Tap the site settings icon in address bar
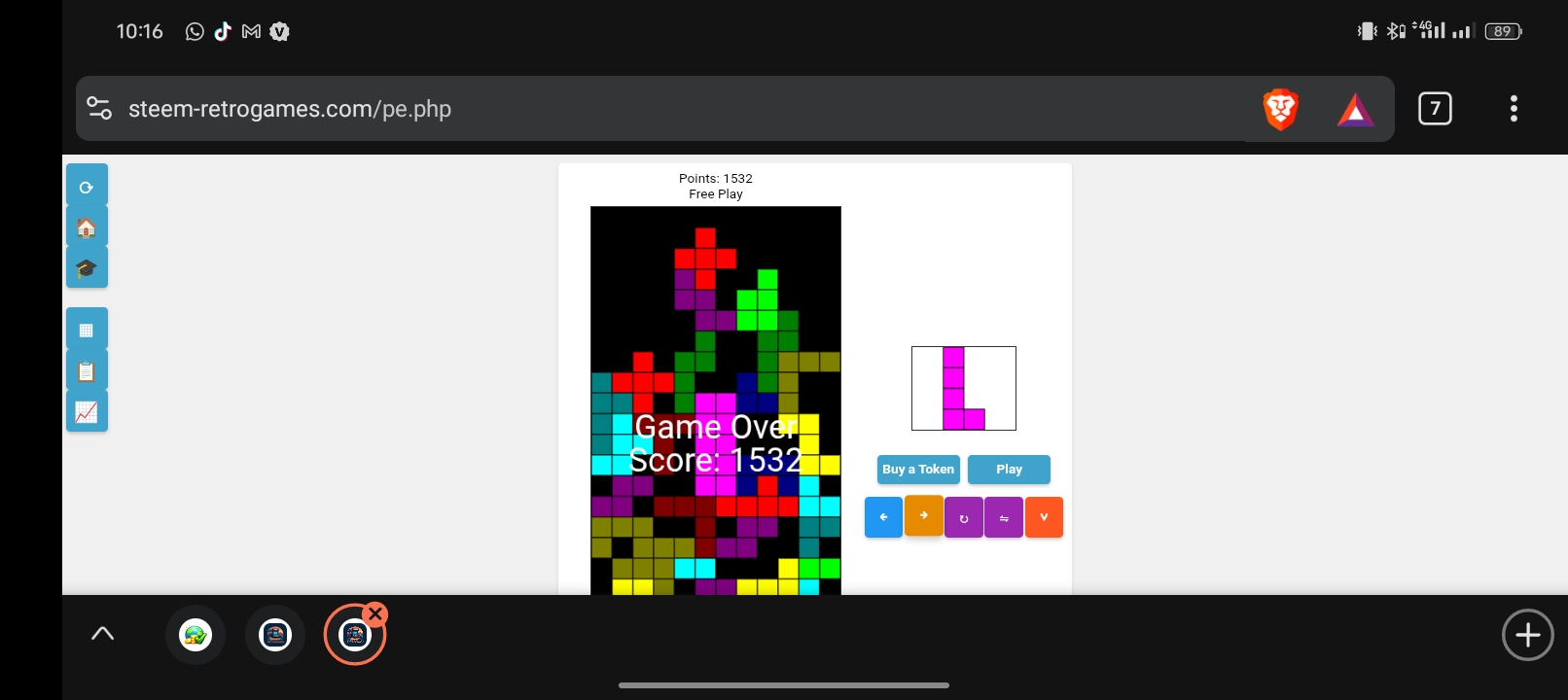1568x700 pixels. coord(99,108)
